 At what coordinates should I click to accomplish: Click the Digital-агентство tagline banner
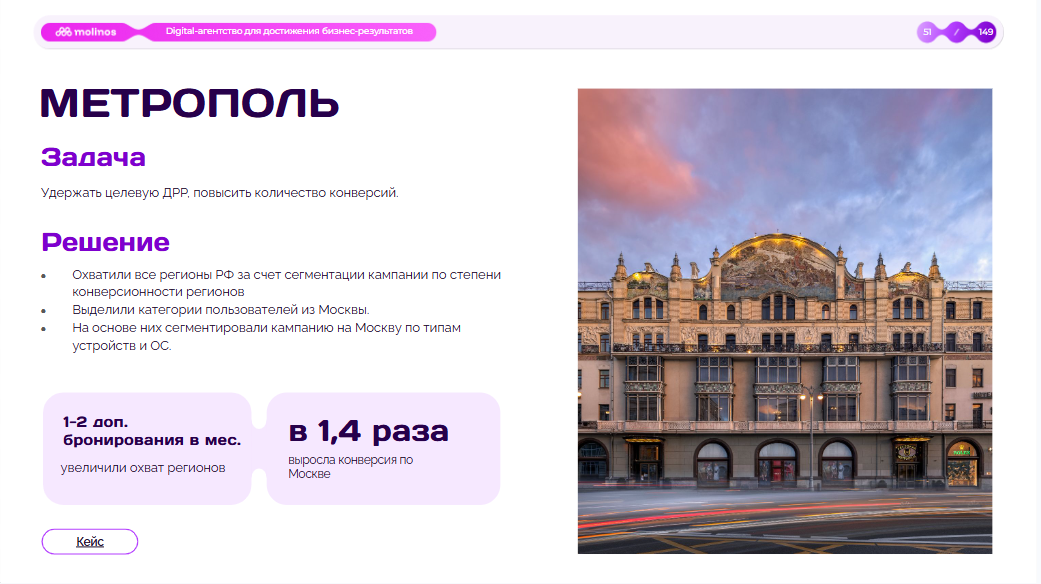(289, 31)
